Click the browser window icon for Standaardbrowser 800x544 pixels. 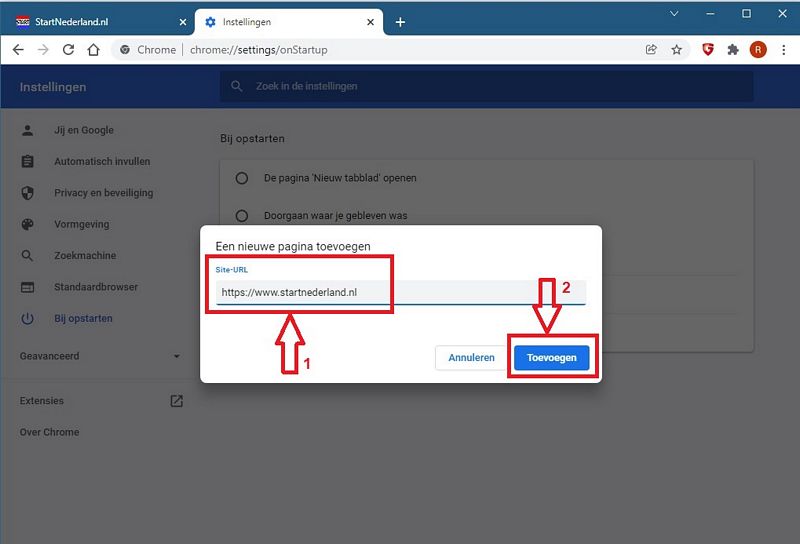28,287
